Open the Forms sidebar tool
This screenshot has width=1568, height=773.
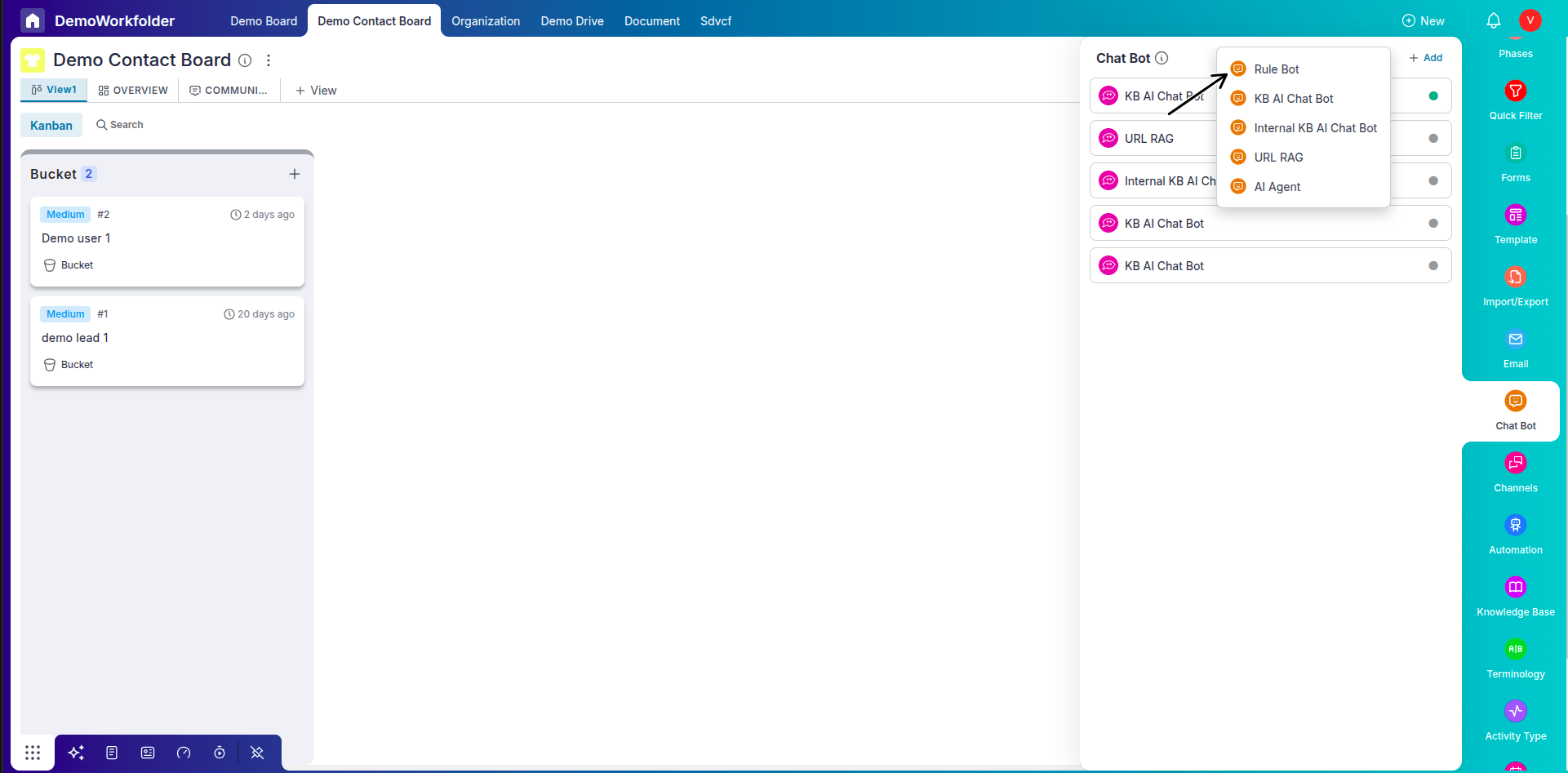[x=1516, y=162]
